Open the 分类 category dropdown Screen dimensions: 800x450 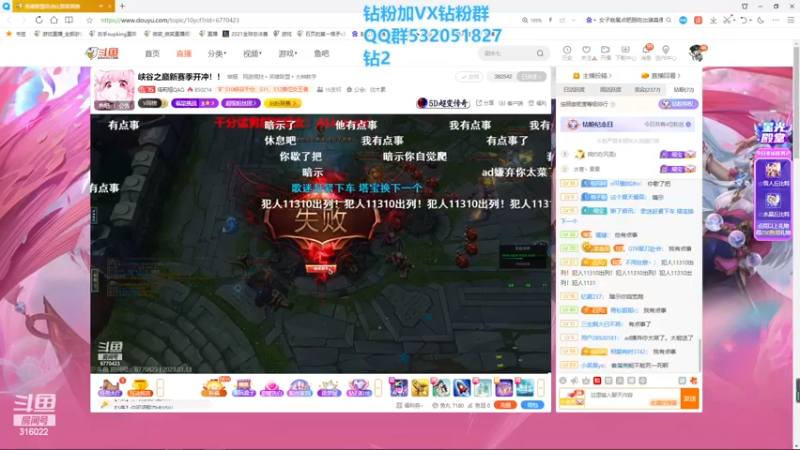click(x=216, y=53)
